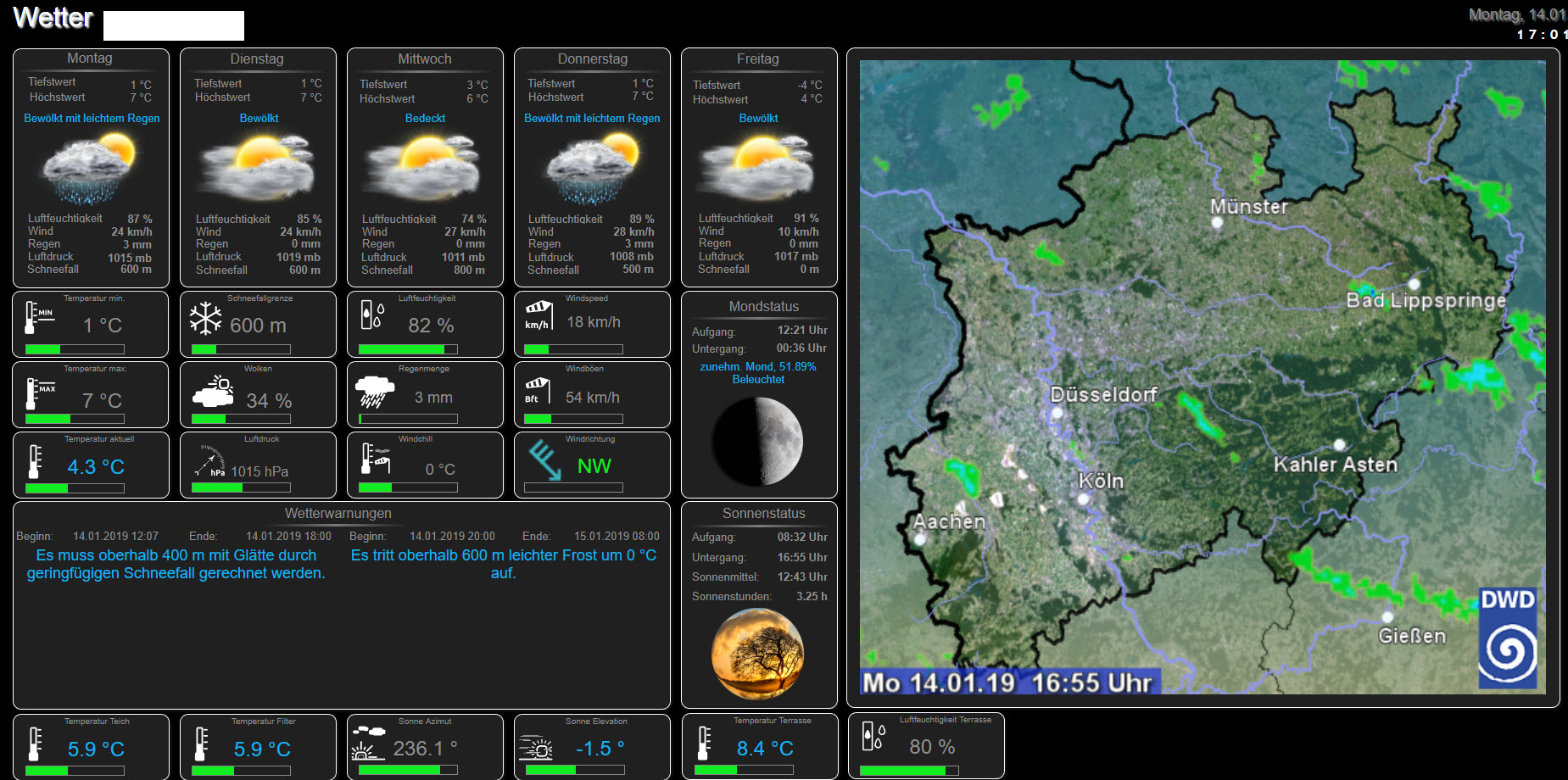The height and width of the screenshot is (780, 1568).
Task: Click the warning about leichter Frost above 600 m
Action: (x=504, y=564)
